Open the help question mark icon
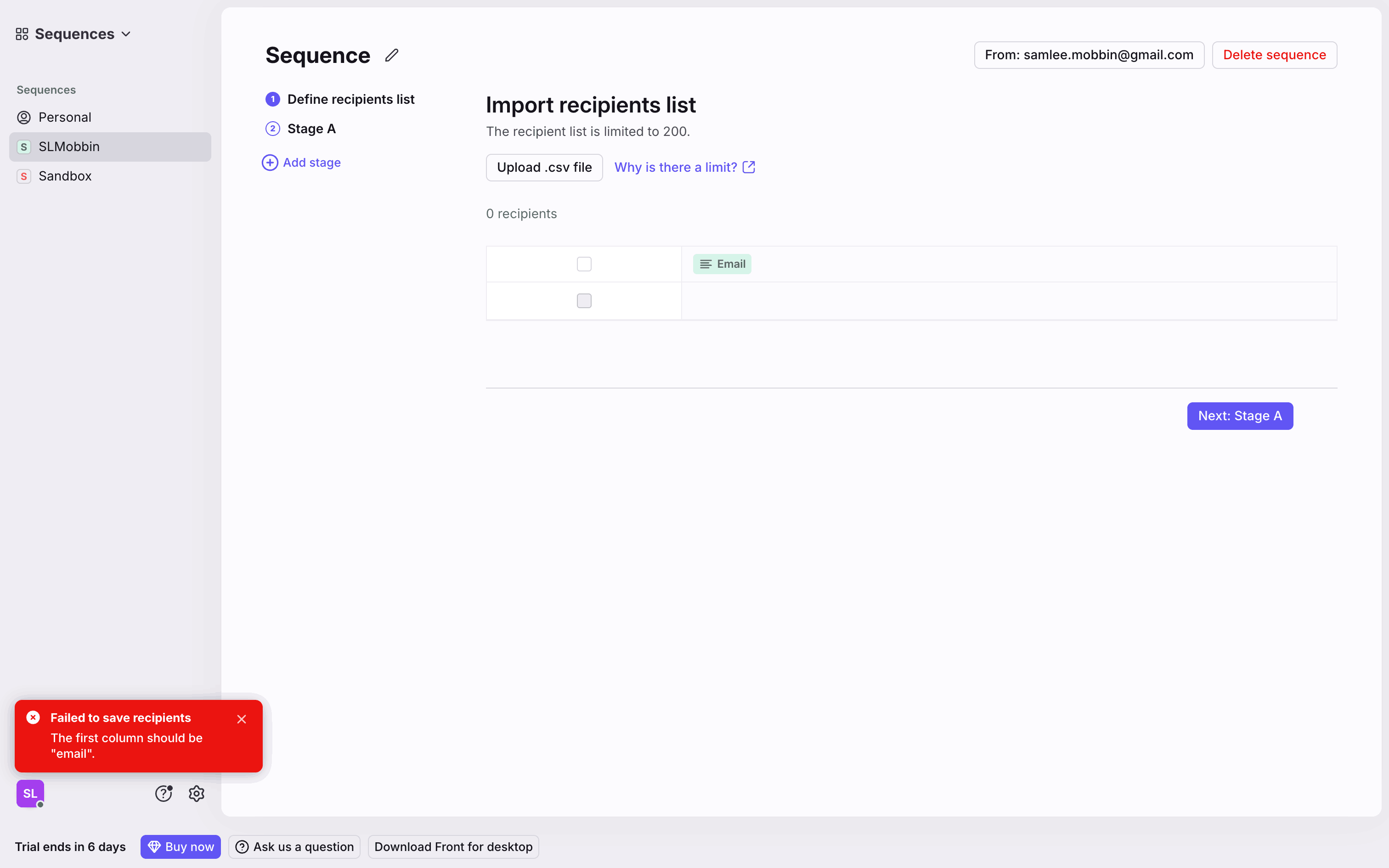The width and height of the screenshot is (1389, 868). pyautogui.click(x=164, y=794)
